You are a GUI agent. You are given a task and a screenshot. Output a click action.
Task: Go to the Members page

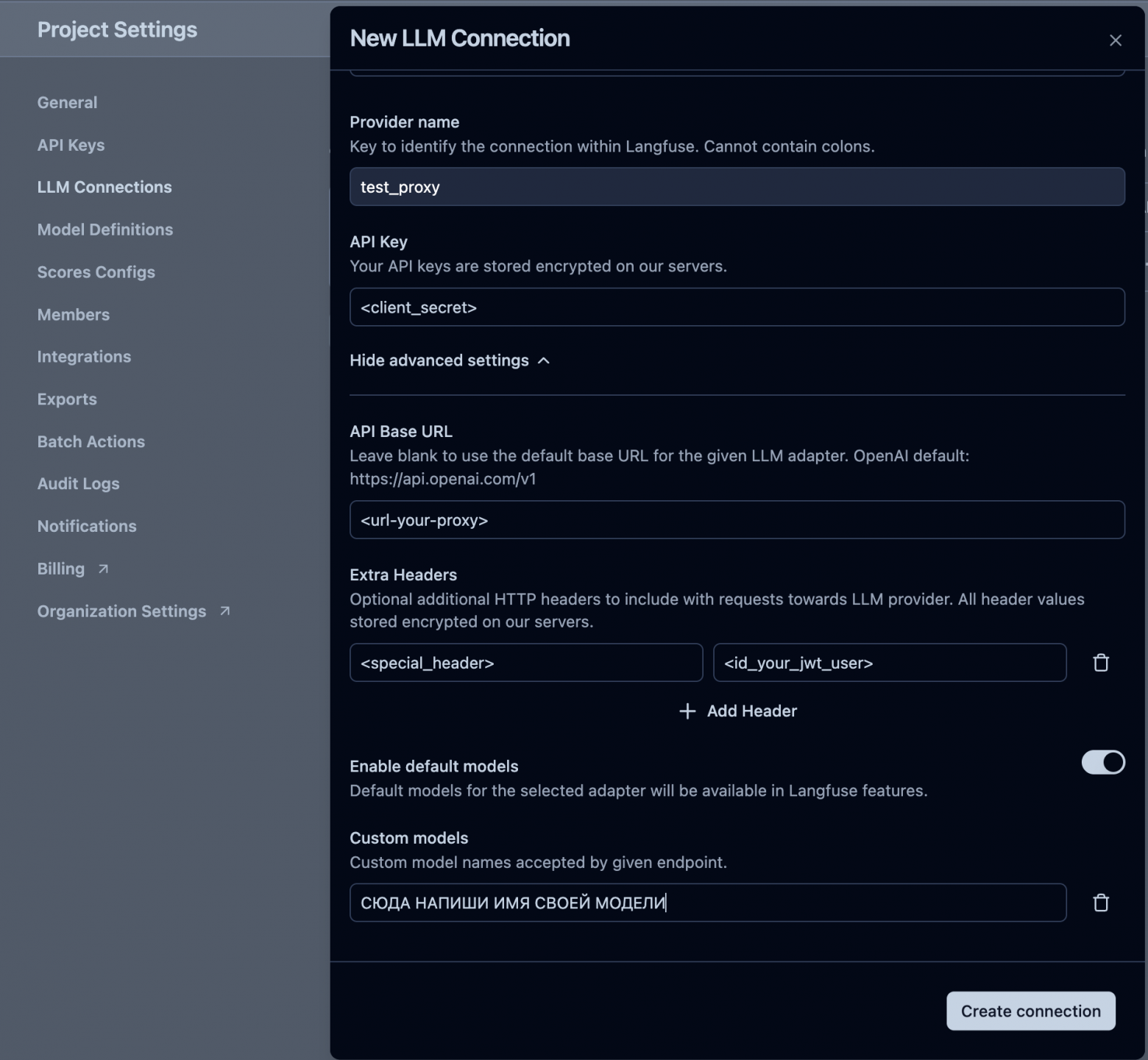pyautogui.click(x=73, y=315)
